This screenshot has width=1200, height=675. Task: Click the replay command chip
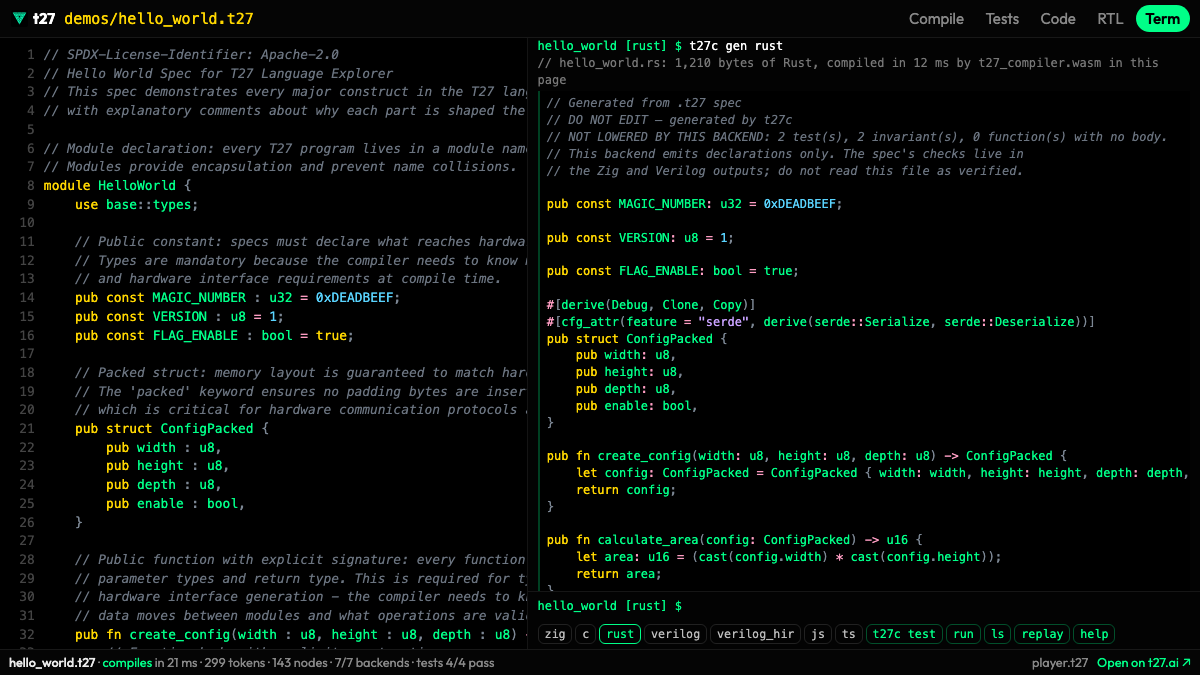click(x=1042, y=634)
